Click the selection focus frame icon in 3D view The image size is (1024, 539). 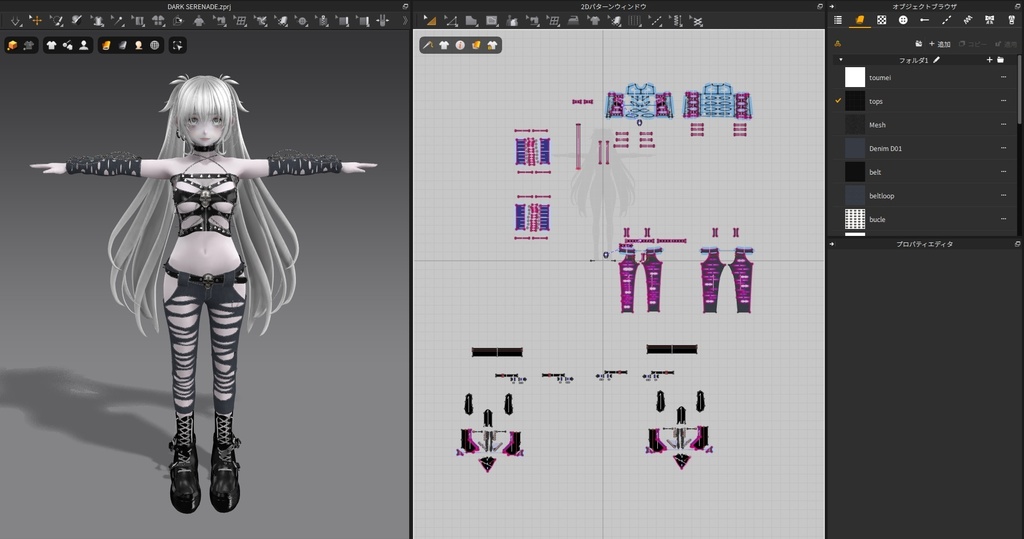click(x=177, y=45)
